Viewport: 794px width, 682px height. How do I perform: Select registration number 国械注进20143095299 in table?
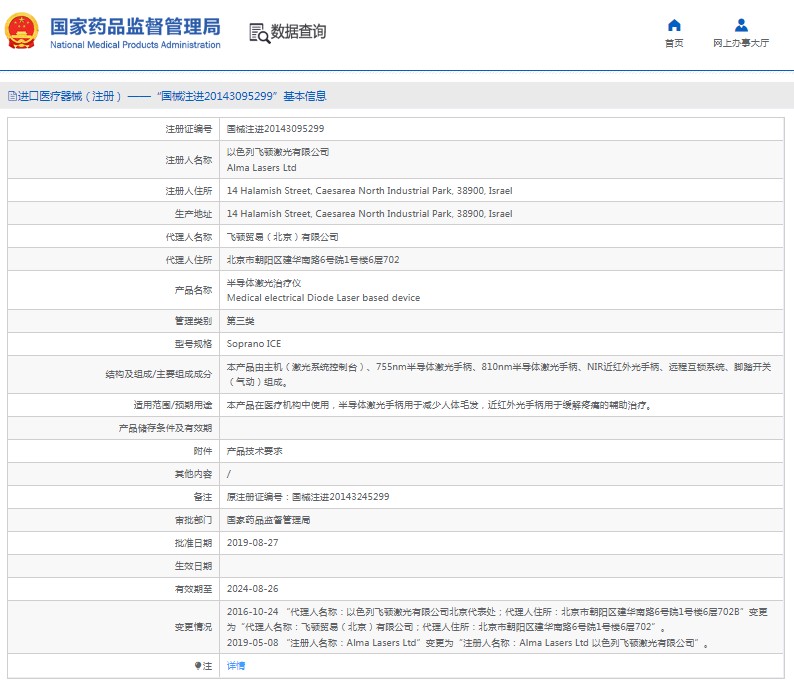275,129
